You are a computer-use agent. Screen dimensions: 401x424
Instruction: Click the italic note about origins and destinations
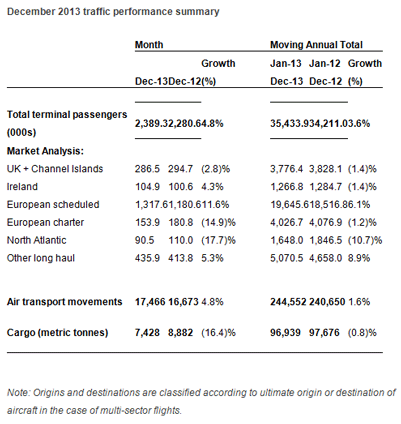click(201, 401)
